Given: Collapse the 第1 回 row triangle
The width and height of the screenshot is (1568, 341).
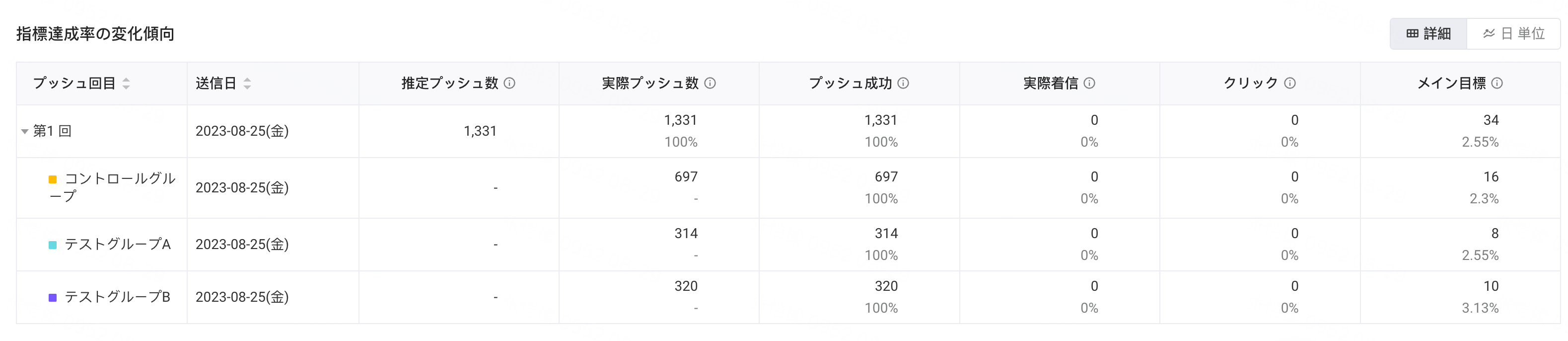Looking at the screenshot, I should pyautogui.click(x=25, y=132).
